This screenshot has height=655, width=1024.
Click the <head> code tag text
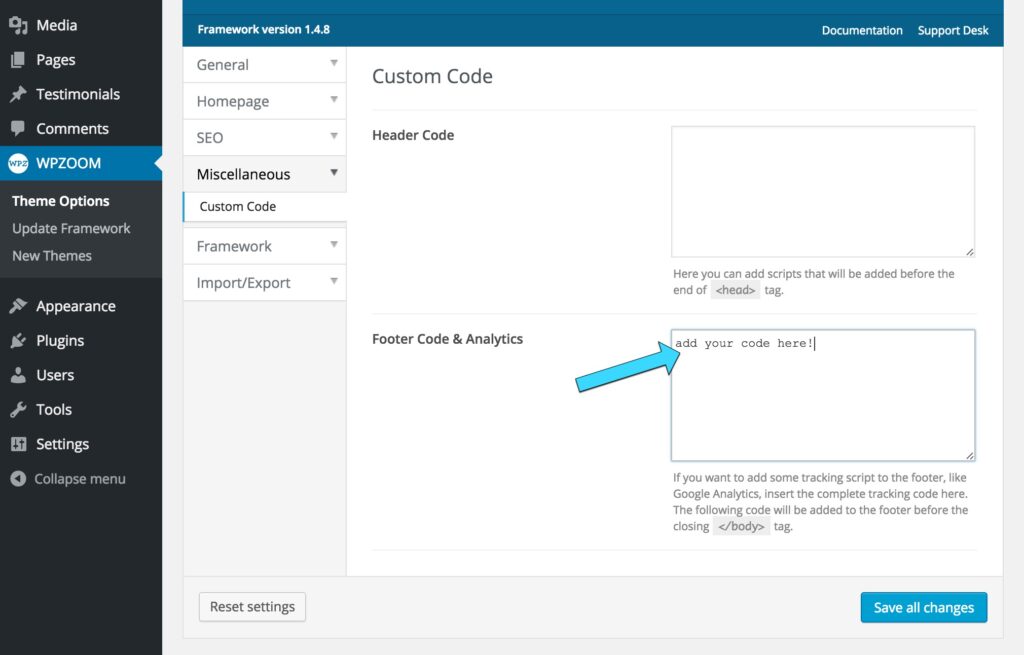click(x=735, y=290)
